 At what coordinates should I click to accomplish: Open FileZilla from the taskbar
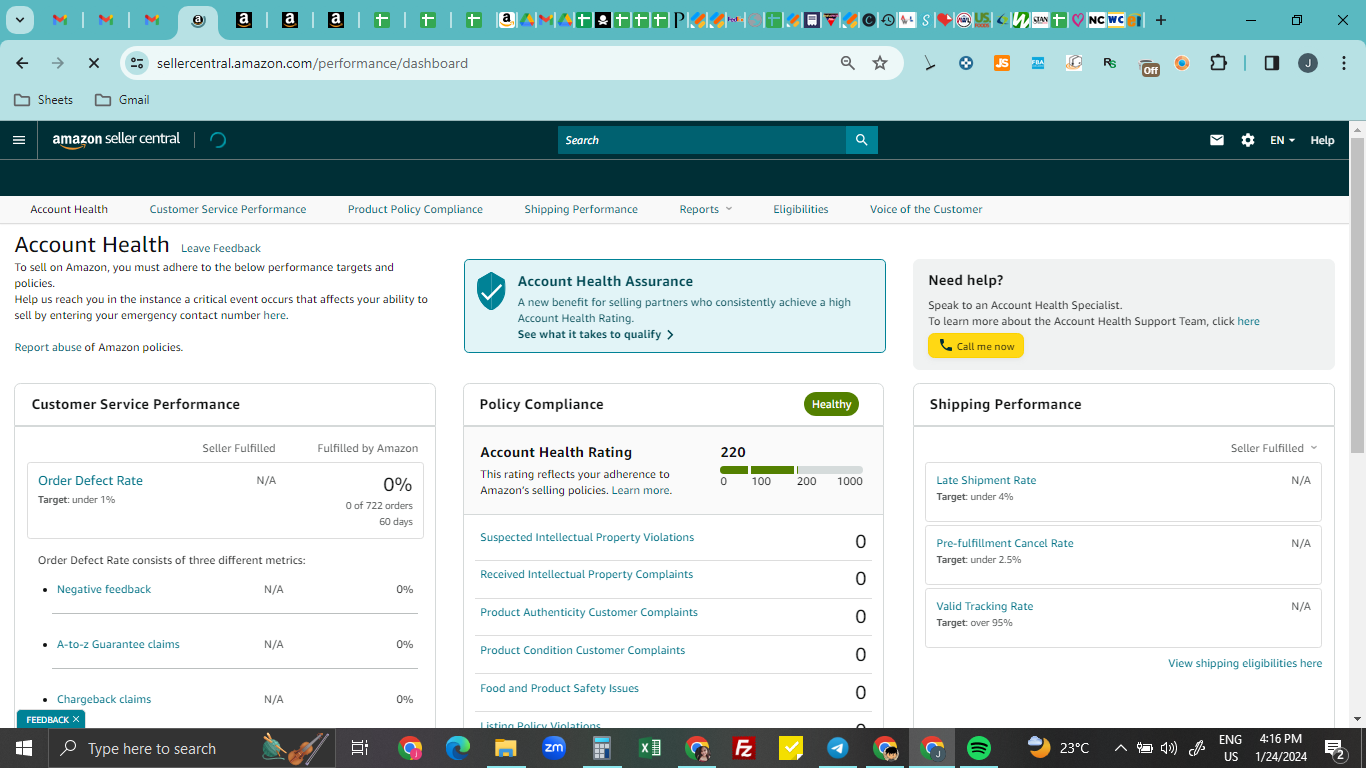point(743,748)
